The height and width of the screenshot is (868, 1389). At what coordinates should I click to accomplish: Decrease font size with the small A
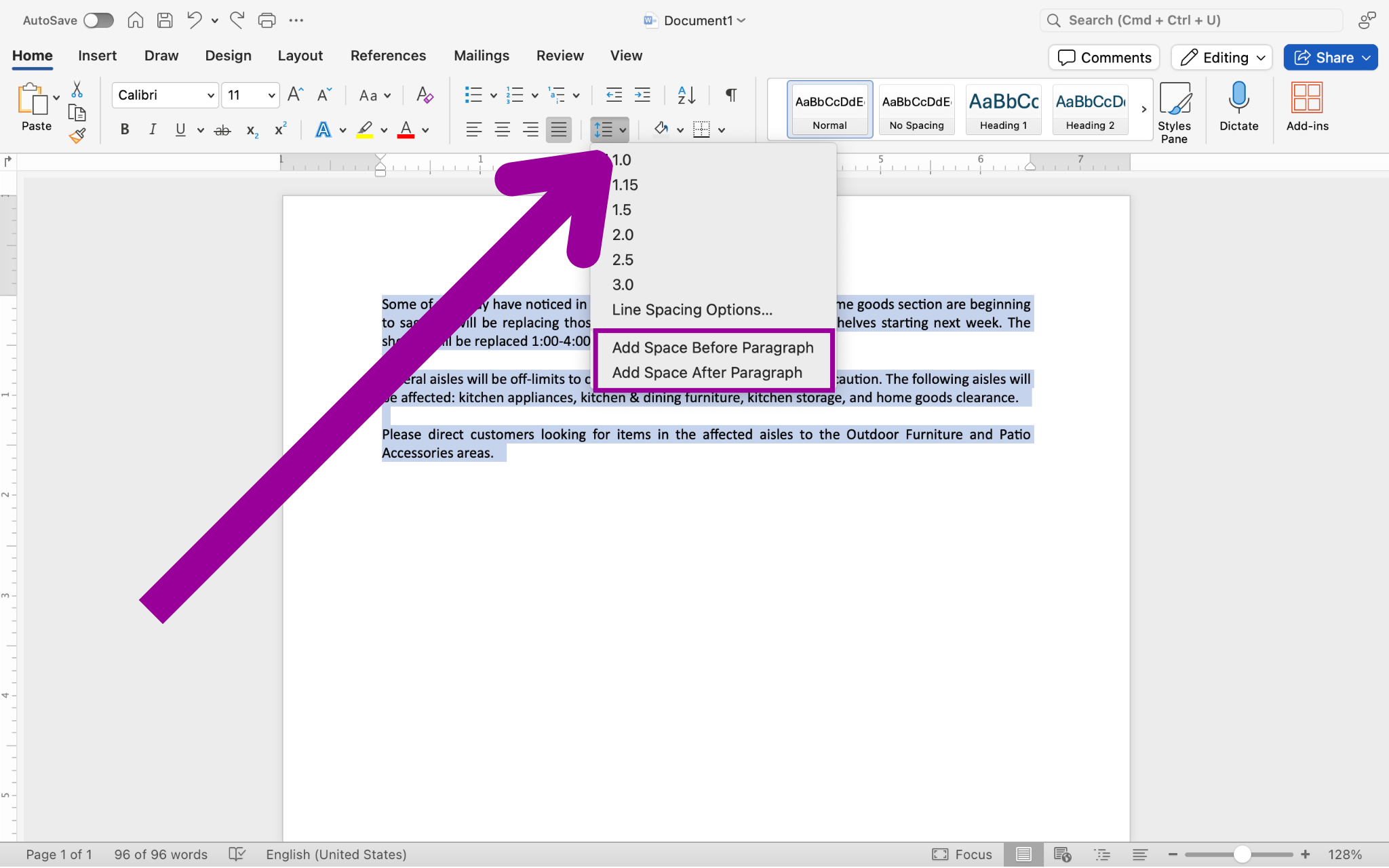[324, 95]
